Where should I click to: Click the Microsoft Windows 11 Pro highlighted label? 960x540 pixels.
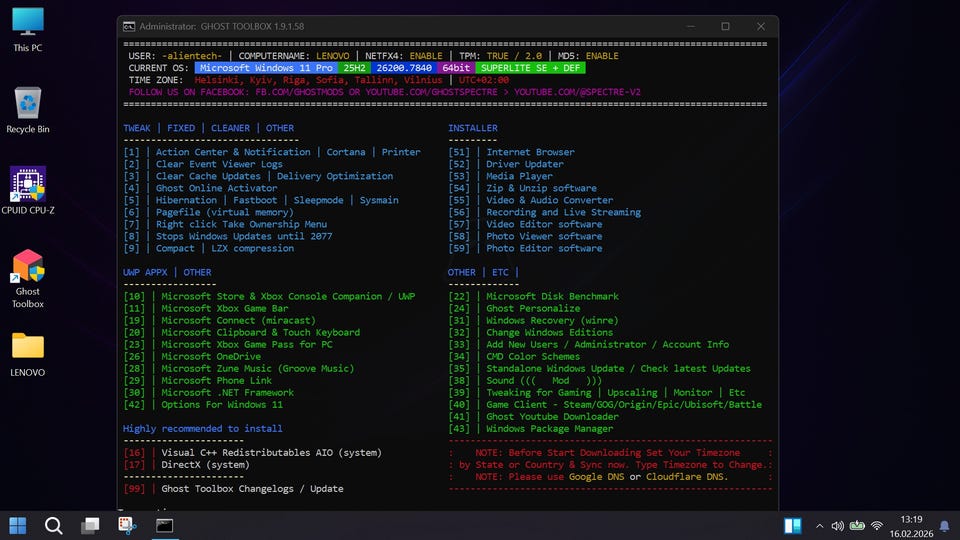coord(266,68)
